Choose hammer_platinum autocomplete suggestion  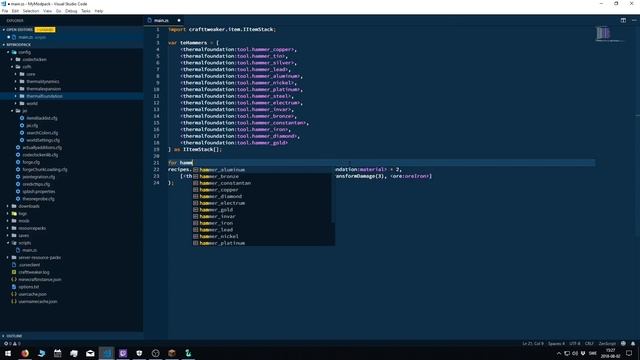tap(263, 243)
